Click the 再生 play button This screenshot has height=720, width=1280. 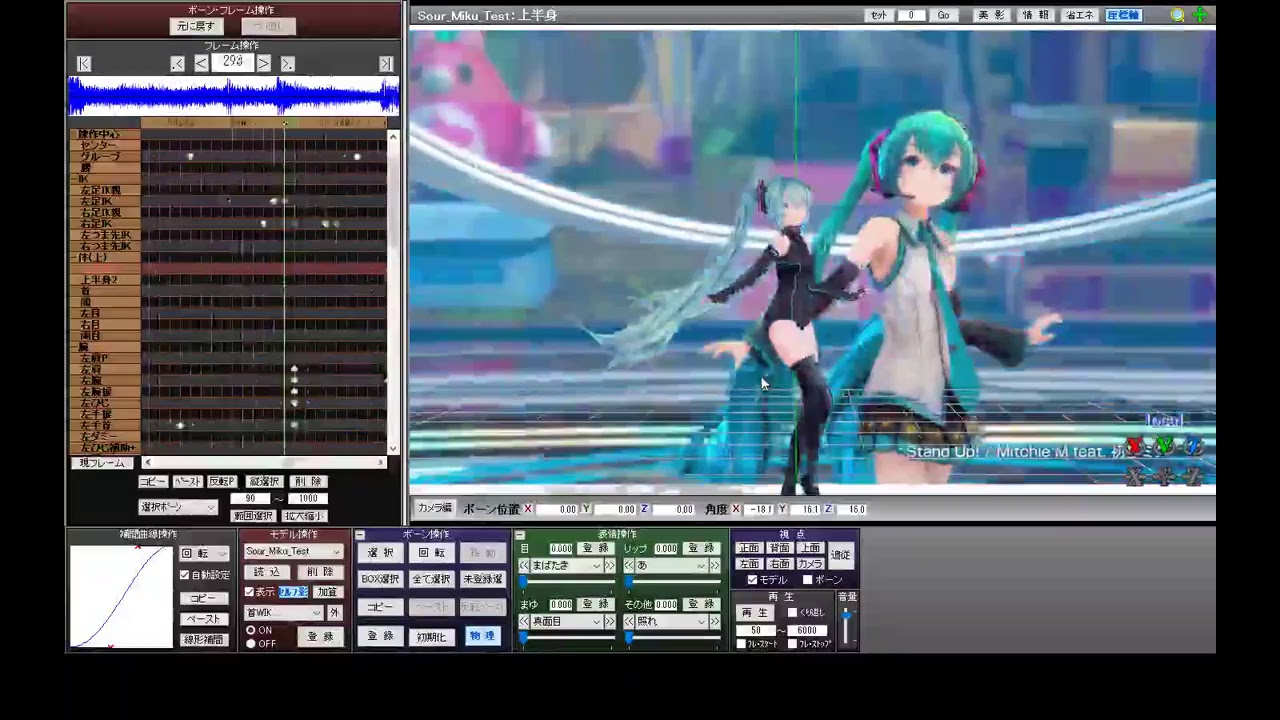click(x=754, y=613)
